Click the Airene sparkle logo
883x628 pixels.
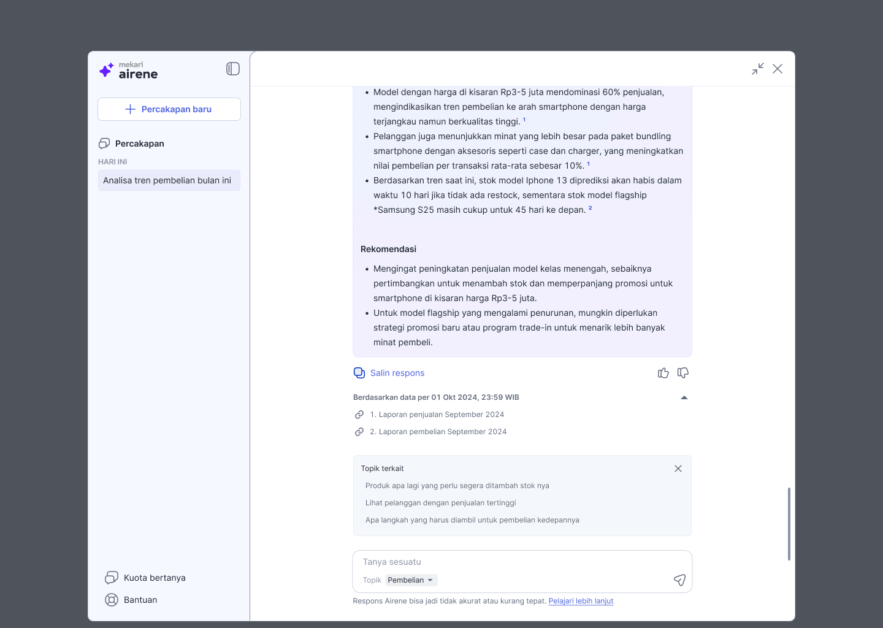click(x=106, y=70)
